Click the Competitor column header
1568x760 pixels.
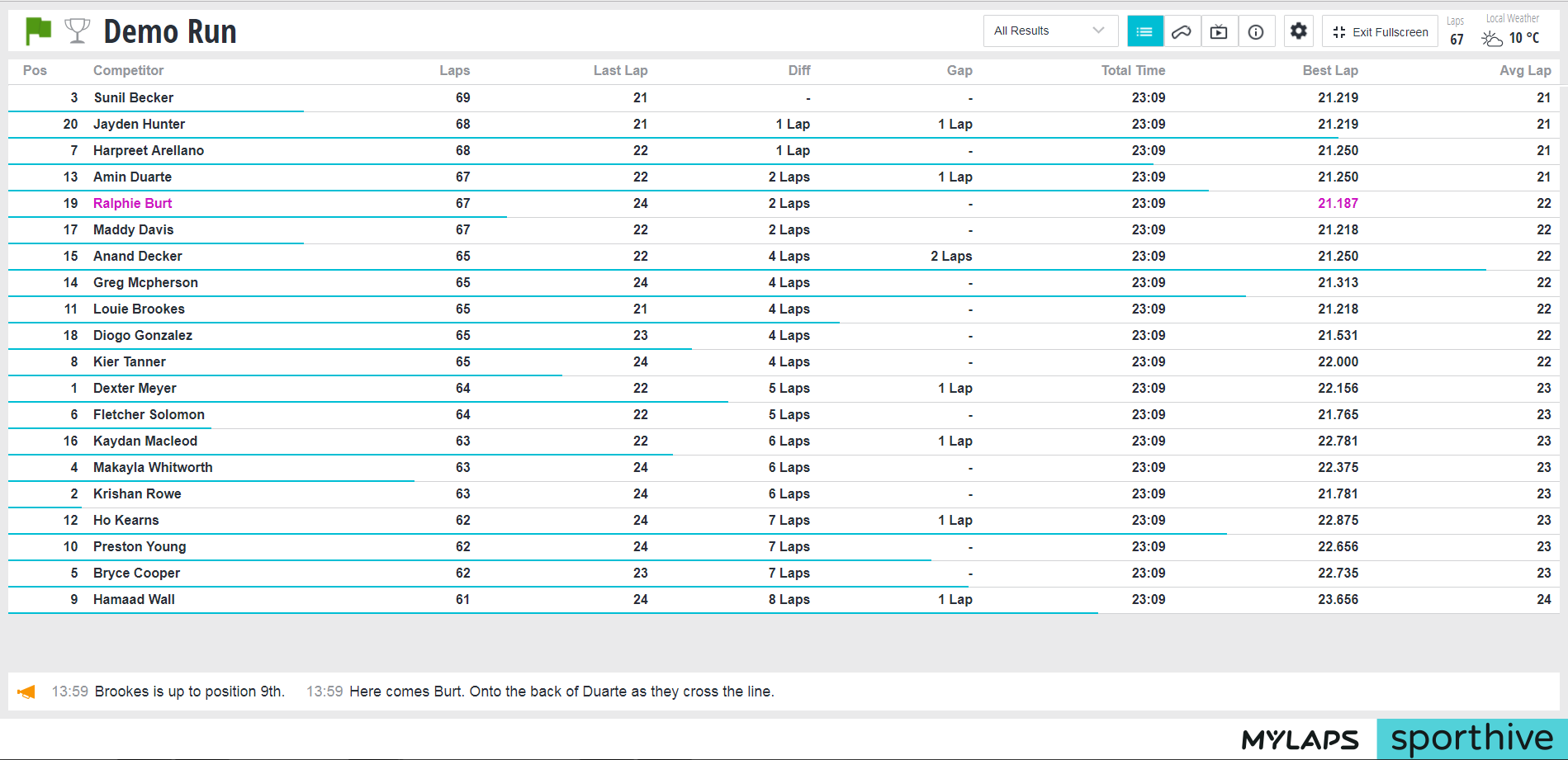point(128,71)
